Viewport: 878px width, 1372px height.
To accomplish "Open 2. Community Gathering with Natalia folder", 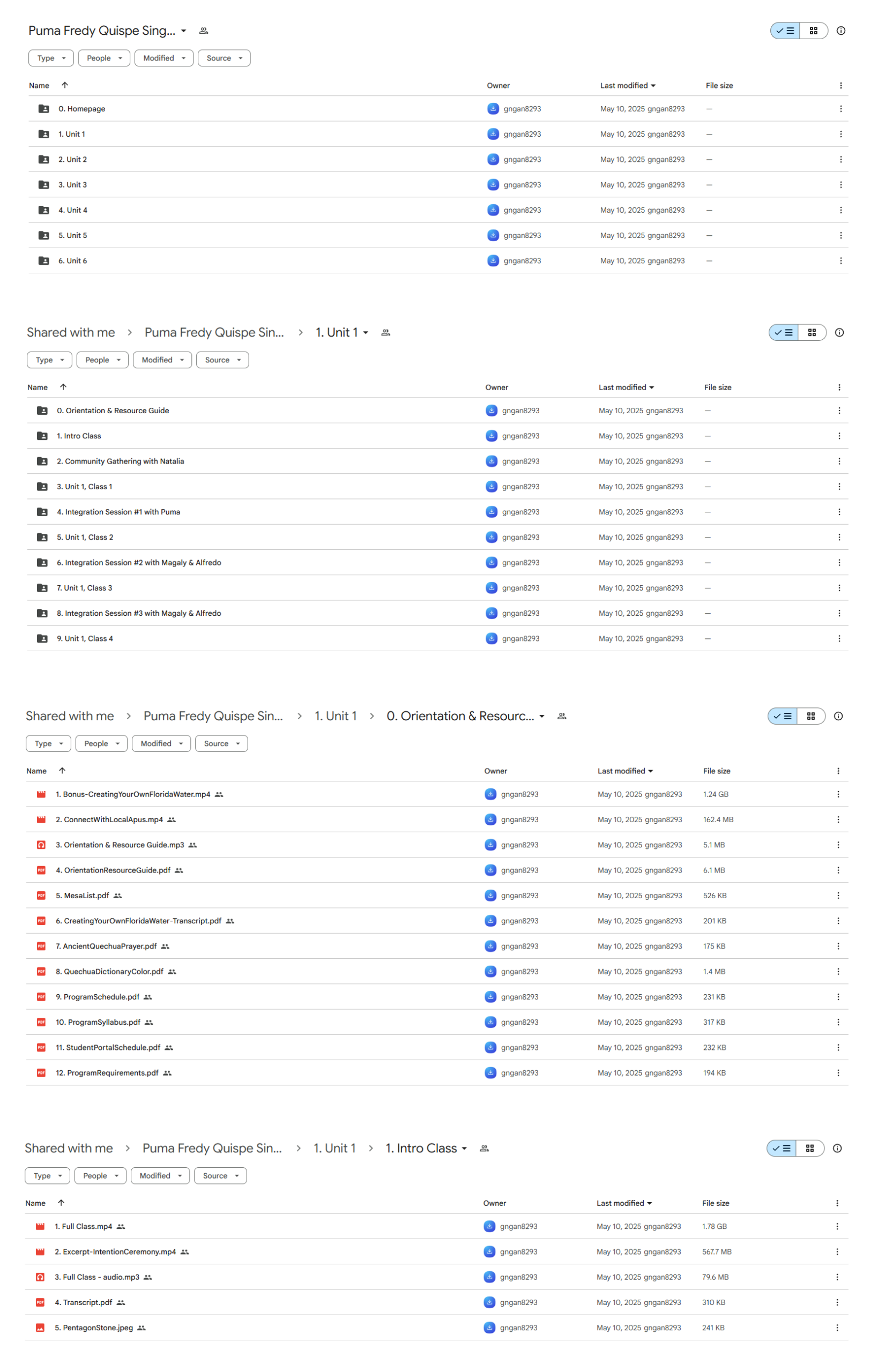I will tap(437, 461).
